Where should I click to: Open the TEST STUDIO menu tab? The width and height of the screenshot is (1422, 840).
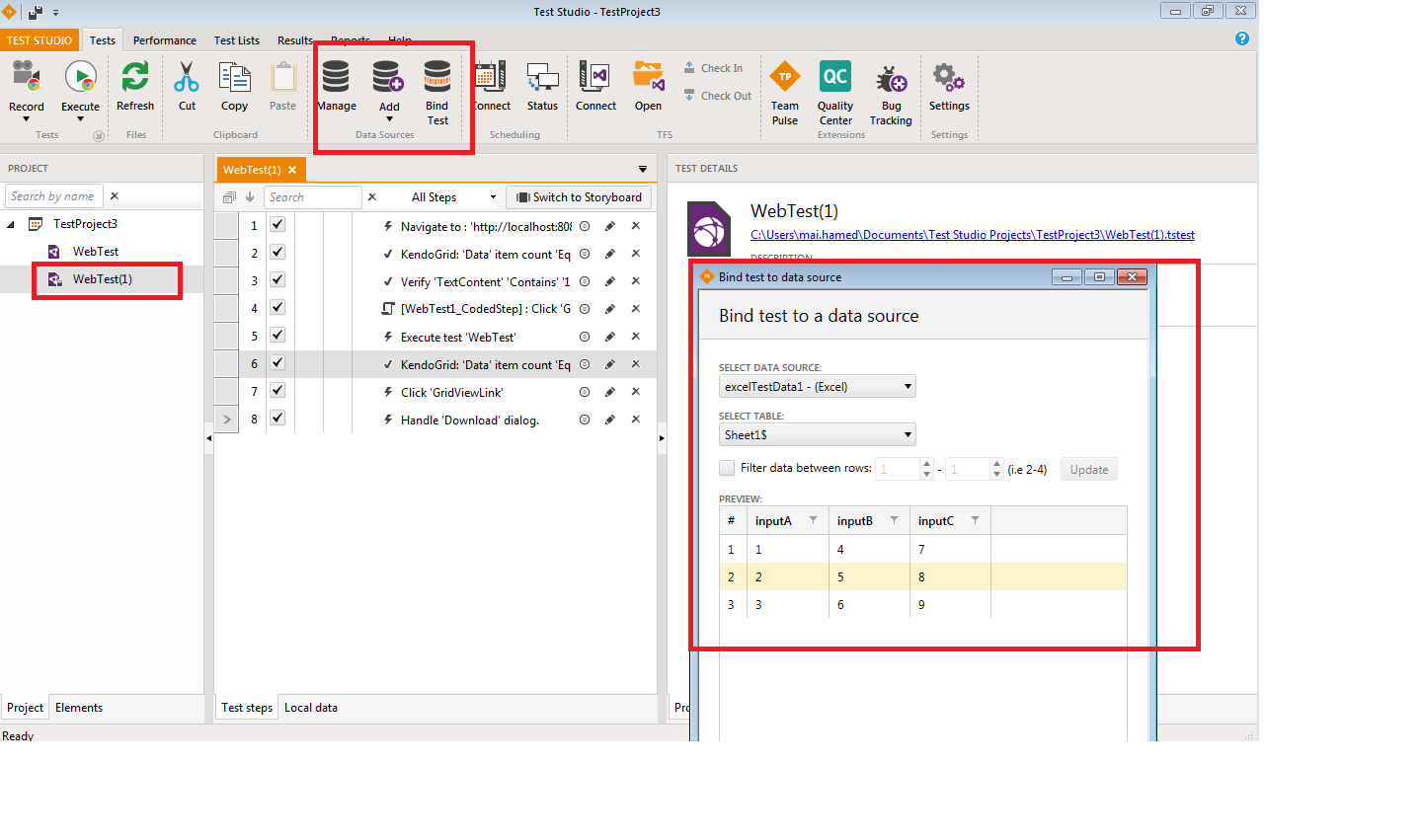(39, 40)
